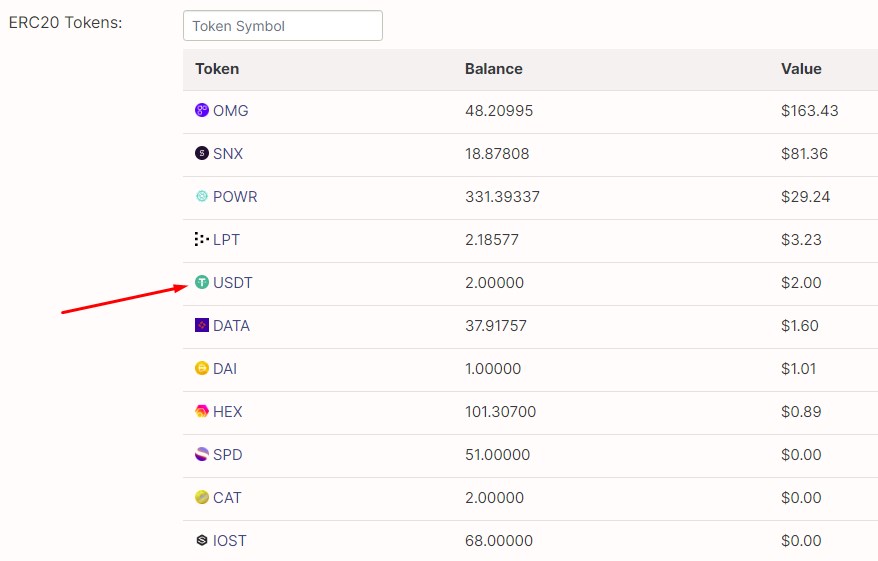Click the SNX token icon

tap(202, 153)
